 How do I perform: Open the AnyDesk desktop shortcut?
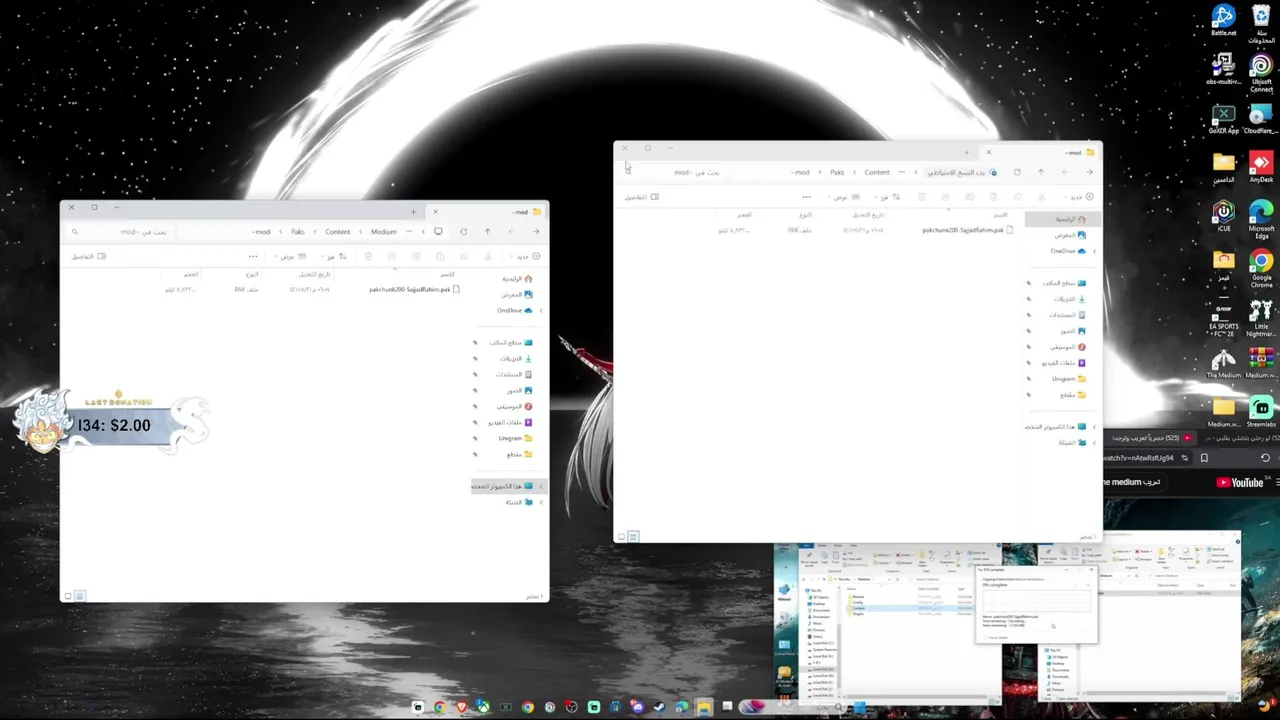coord(1261,167)
